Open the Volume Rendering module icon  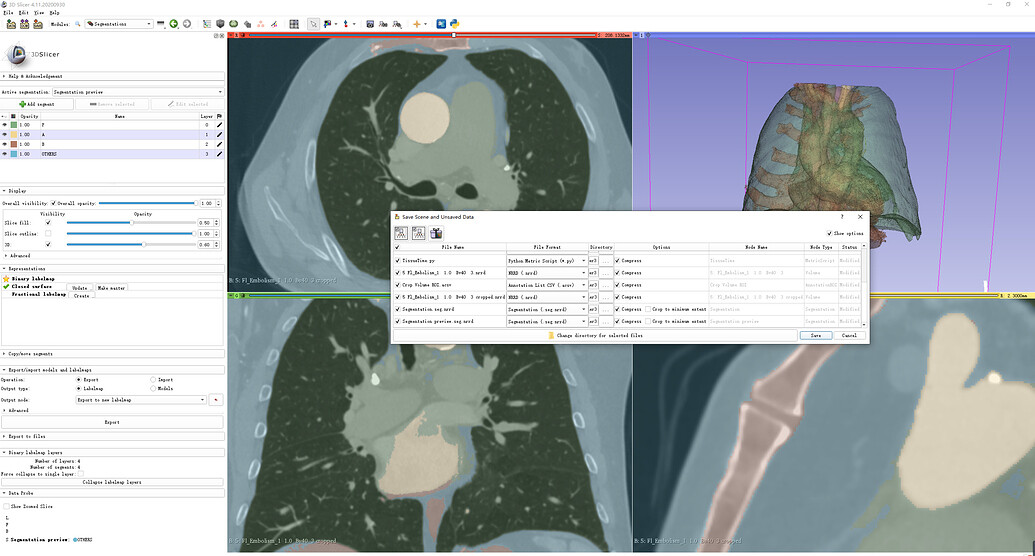[220, 24]
